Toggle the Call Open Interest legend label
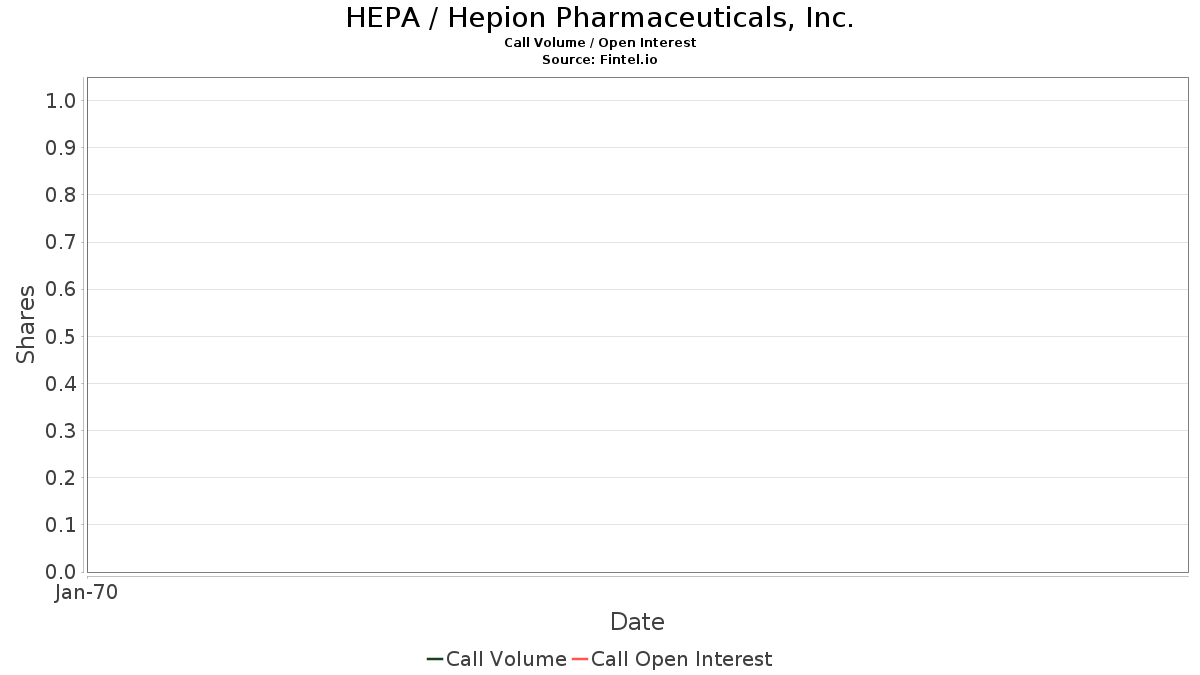 tap(681, 659)
